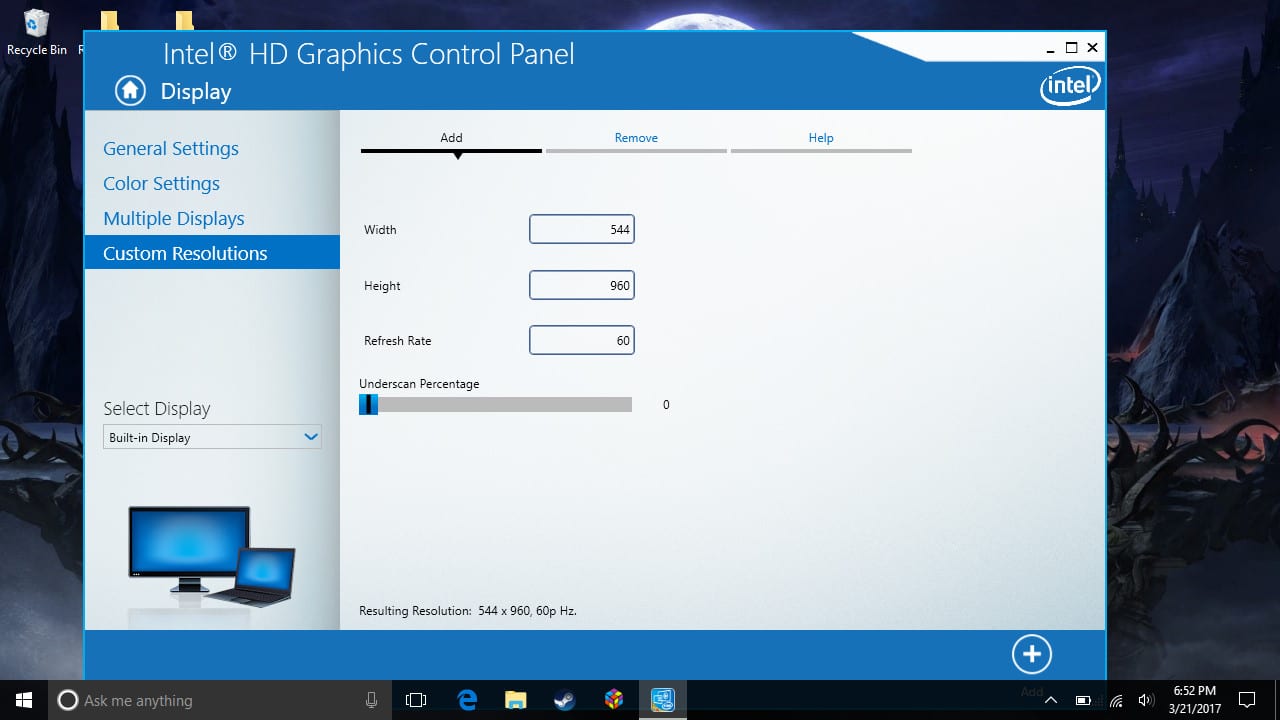Click the Cortana microphone icon
Screen dimensions: 1280x720
click(371, 700)
